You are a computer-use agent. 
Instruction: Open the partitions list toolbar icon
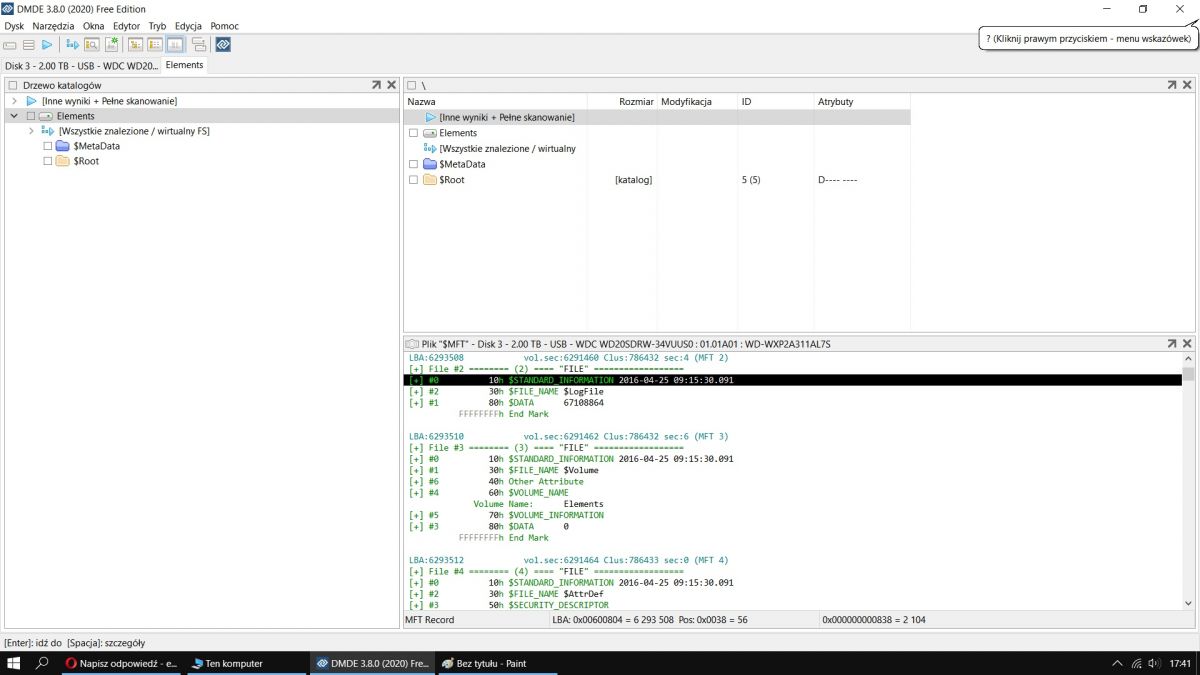pyautogui.click(x=29, y=45)
